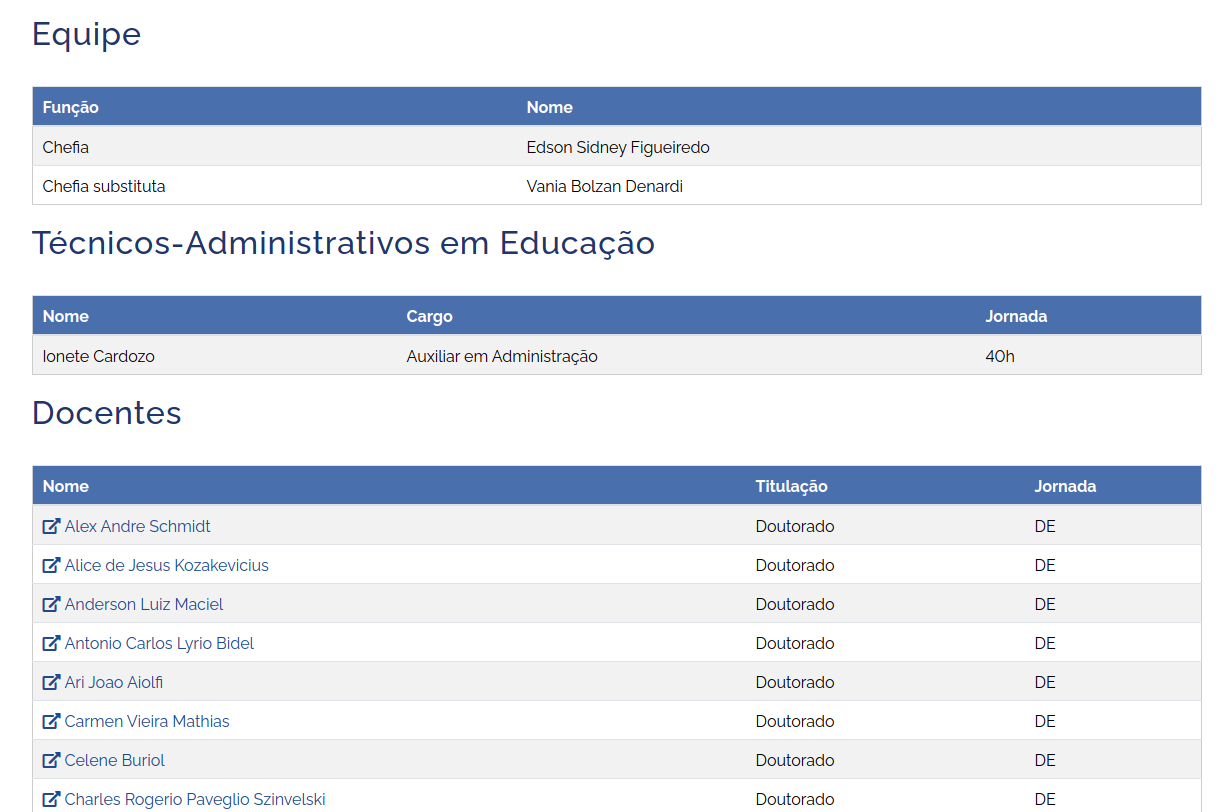Click external link icon beside Antonio Carlos Lyrio Bidel

tap(51, 643)
